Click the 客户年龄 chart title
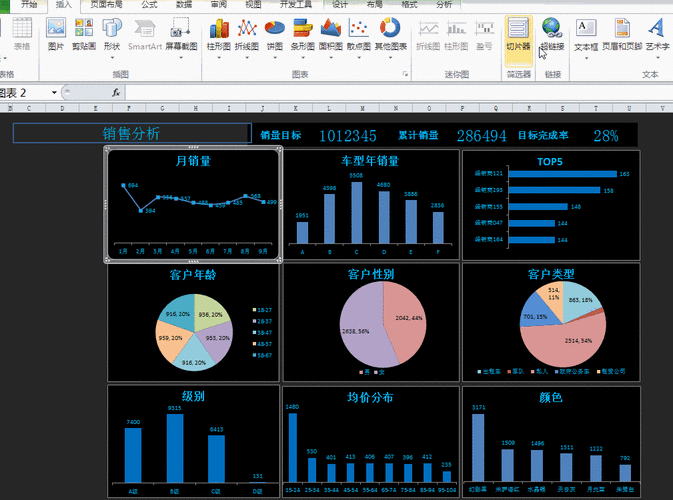Viewport: 673px width, 500px height. click(193, 275)
